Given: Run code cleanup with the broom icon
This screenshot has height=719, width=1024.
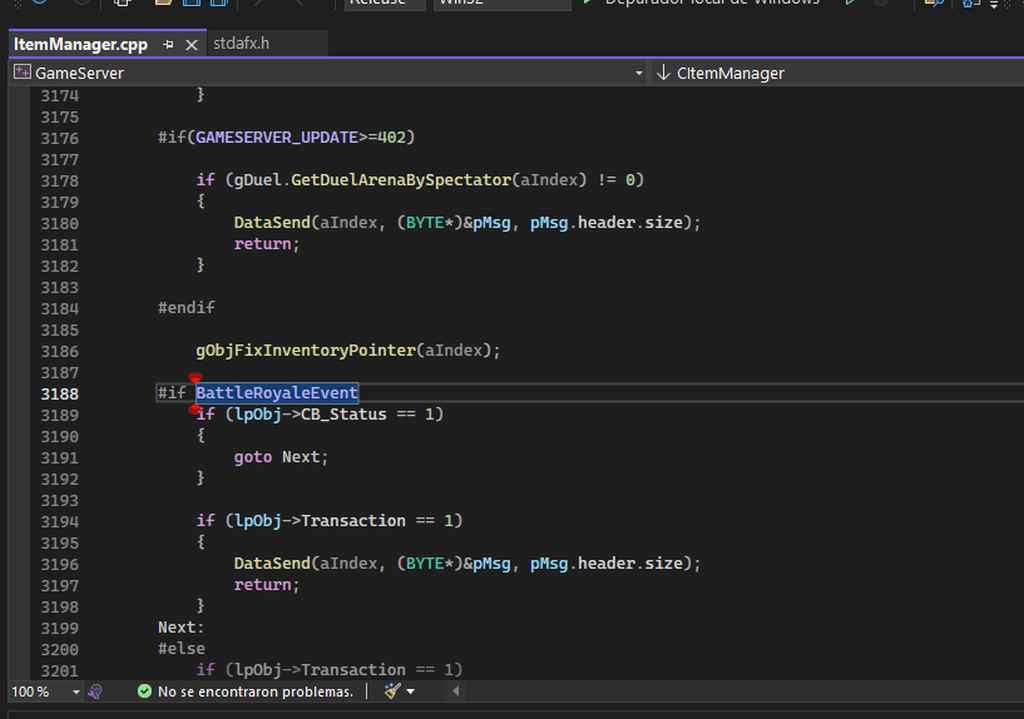Looking at the screenshot, I should pyautogui.click(x=392, y=691).
